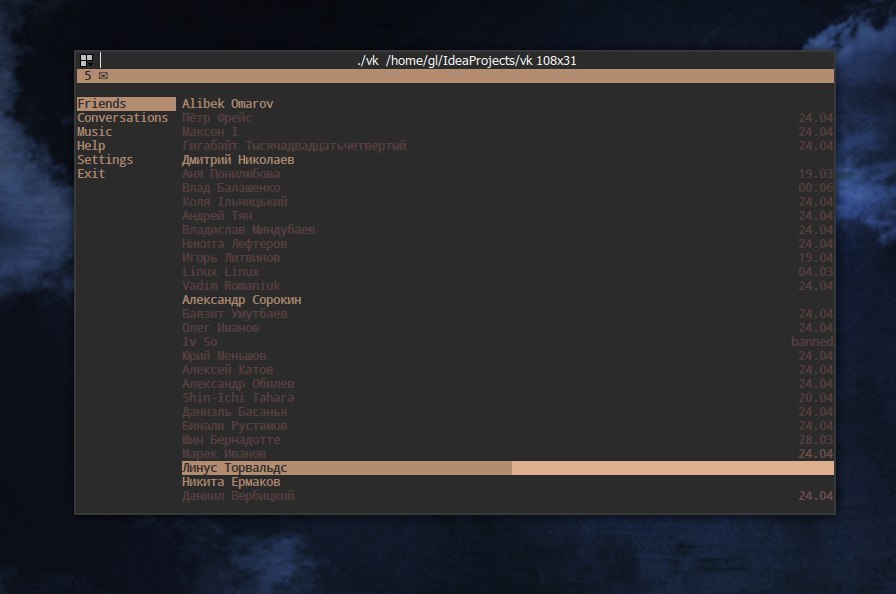Image resolution: width=896 pixels, height=594 pixels.
Task: Choose Юрий Меньшов in friends list
Action: pyautogui.click(x=224, y=355)
